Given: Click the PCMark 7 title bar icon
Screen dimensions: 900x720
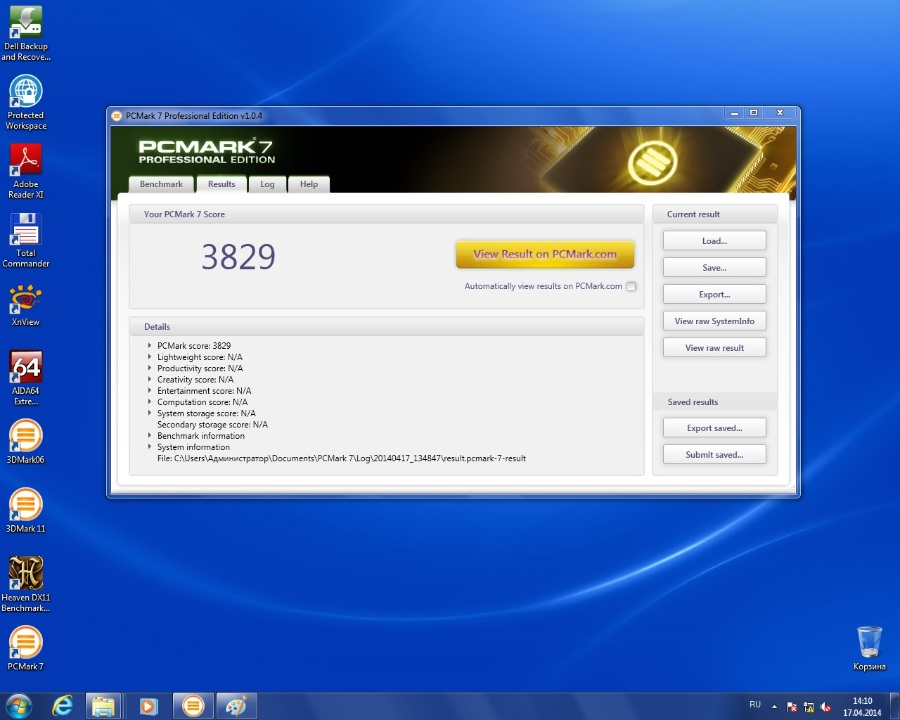Looking at the screenshot, I should coord(117,116).
